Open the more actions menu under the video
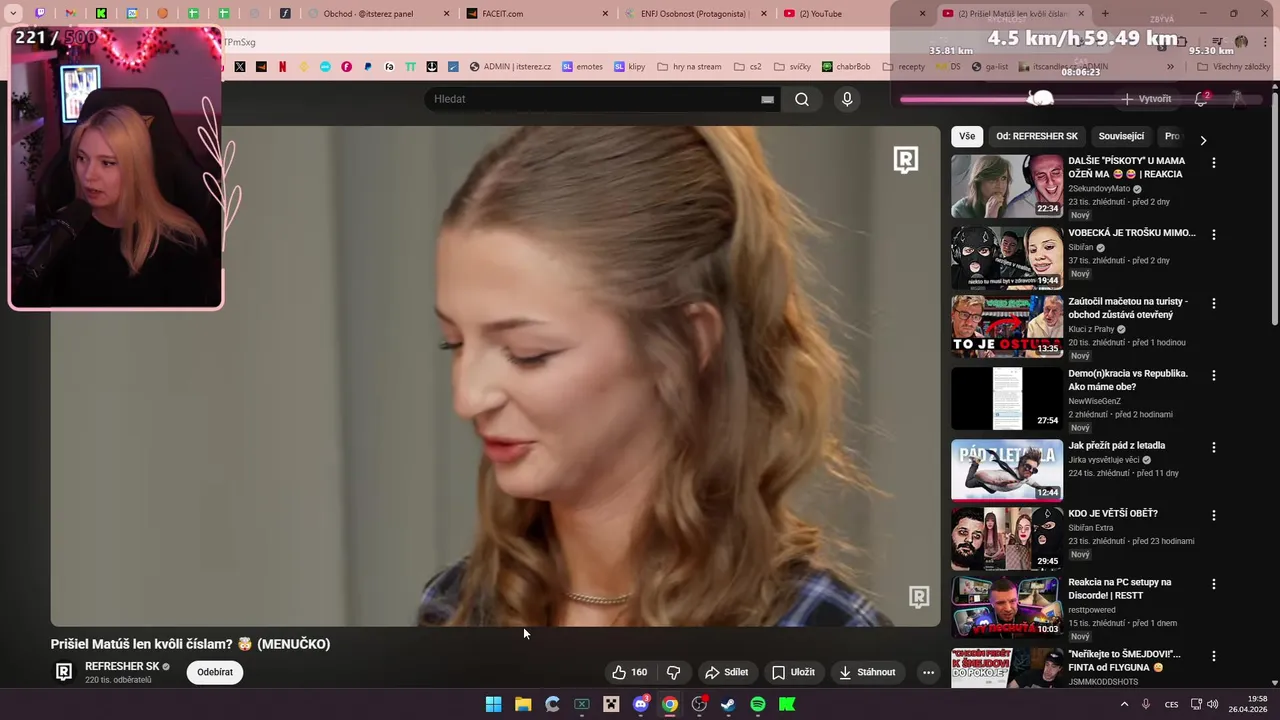Image resolution: width=1280 pixels, height=720 pixels. coord(928,672)
